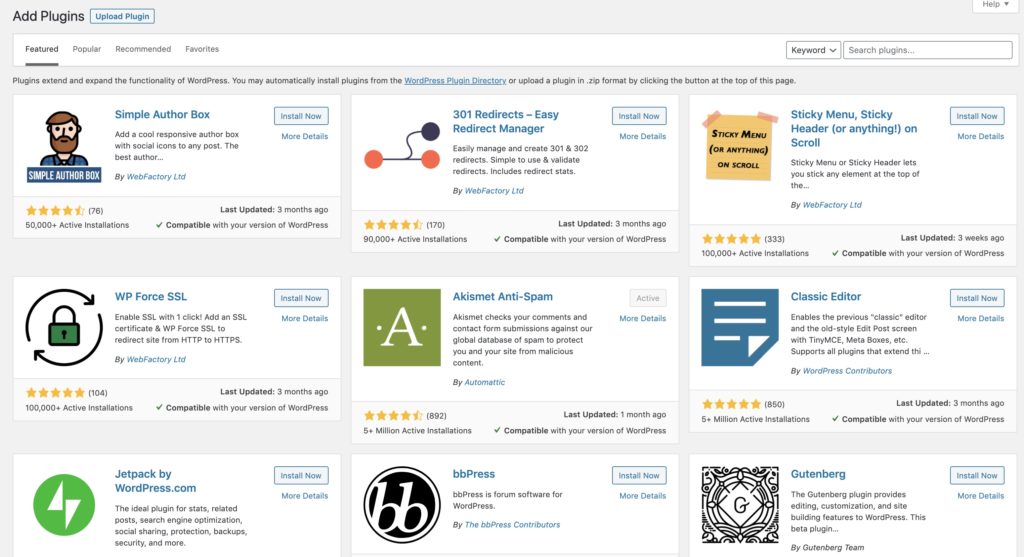Open the Keyword search type dropdown
This screenshot has height=557, width=1024.
tap(813, 50)
